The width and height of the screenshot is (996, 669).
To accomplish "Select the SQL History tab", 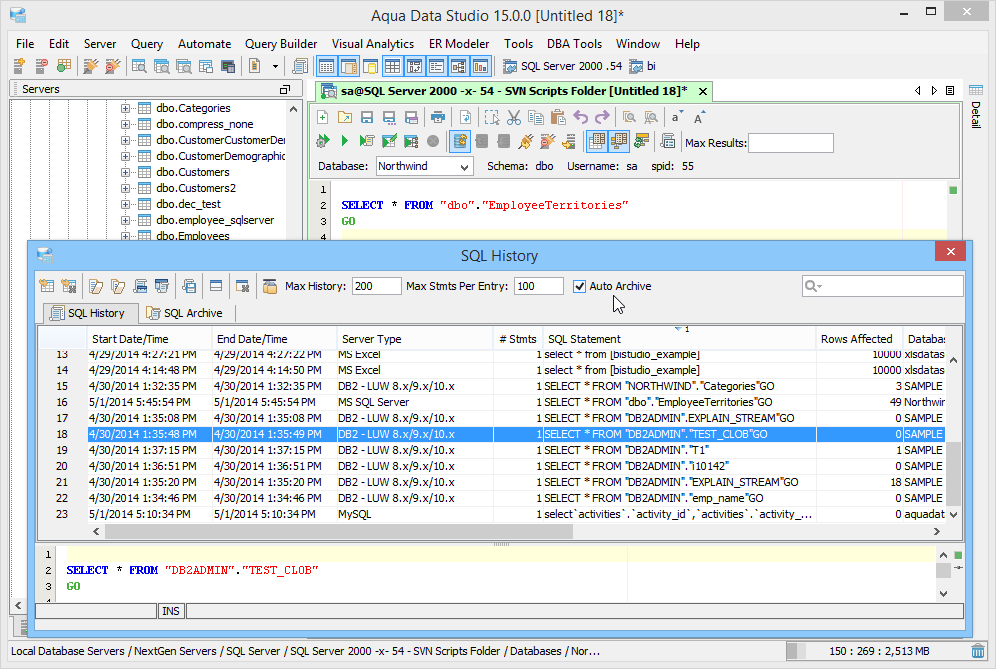I will [89, 313].
